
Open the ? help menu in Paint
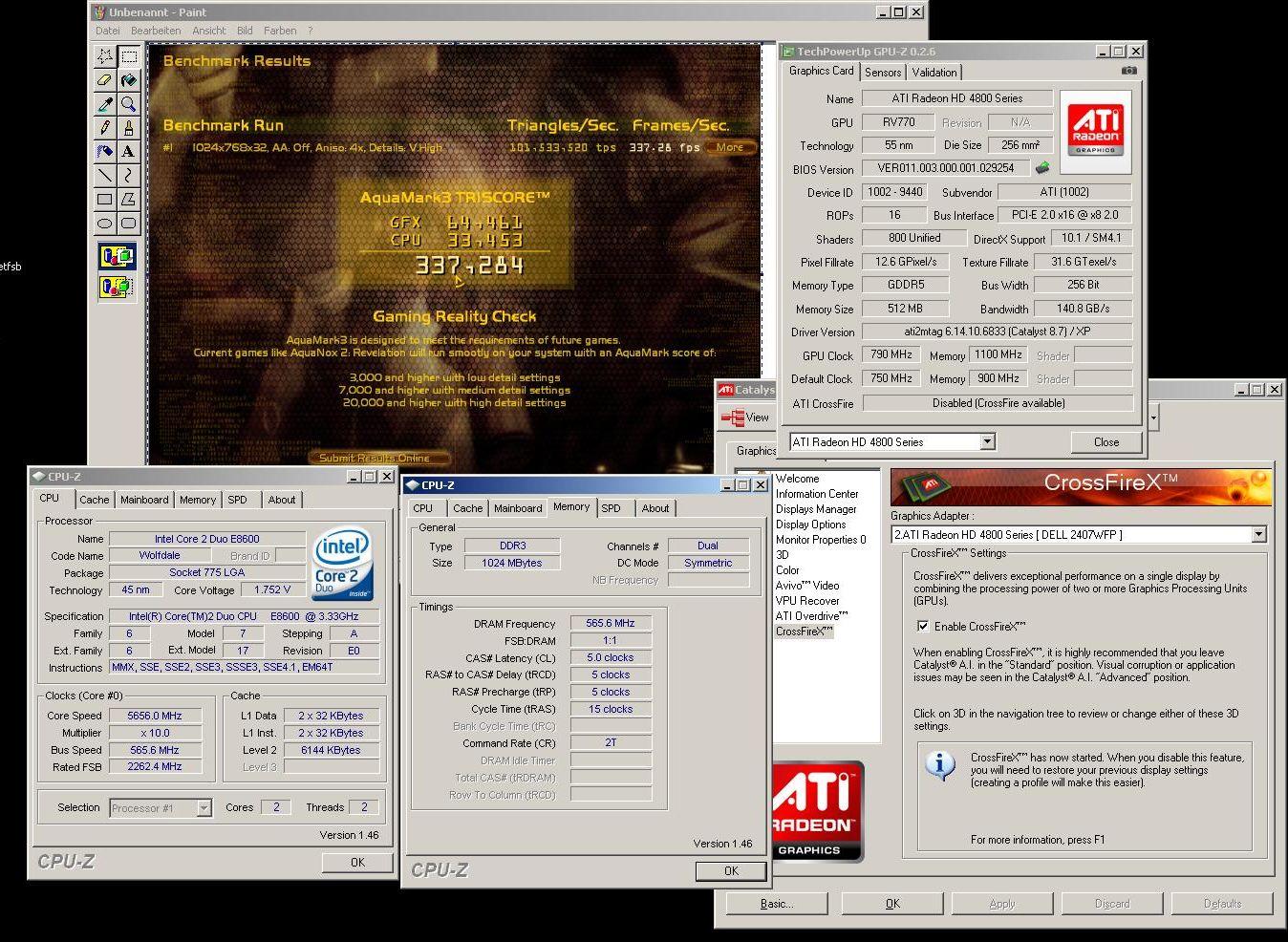(310, 31)
